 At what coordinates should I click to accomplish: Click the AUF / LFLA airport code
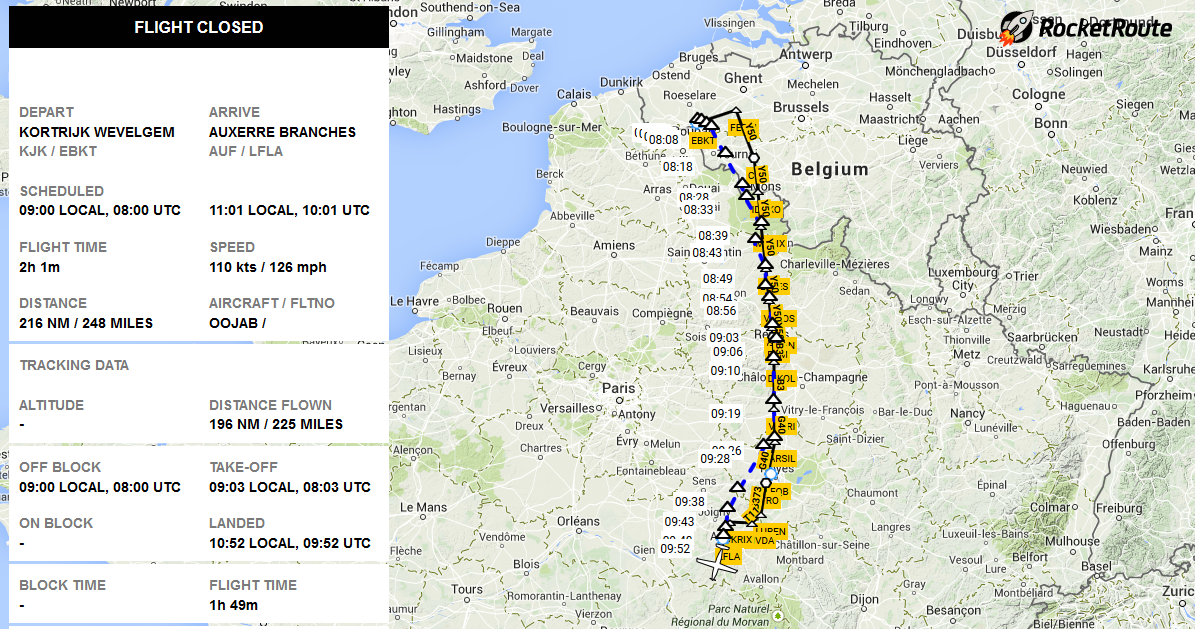click(246, 151)
